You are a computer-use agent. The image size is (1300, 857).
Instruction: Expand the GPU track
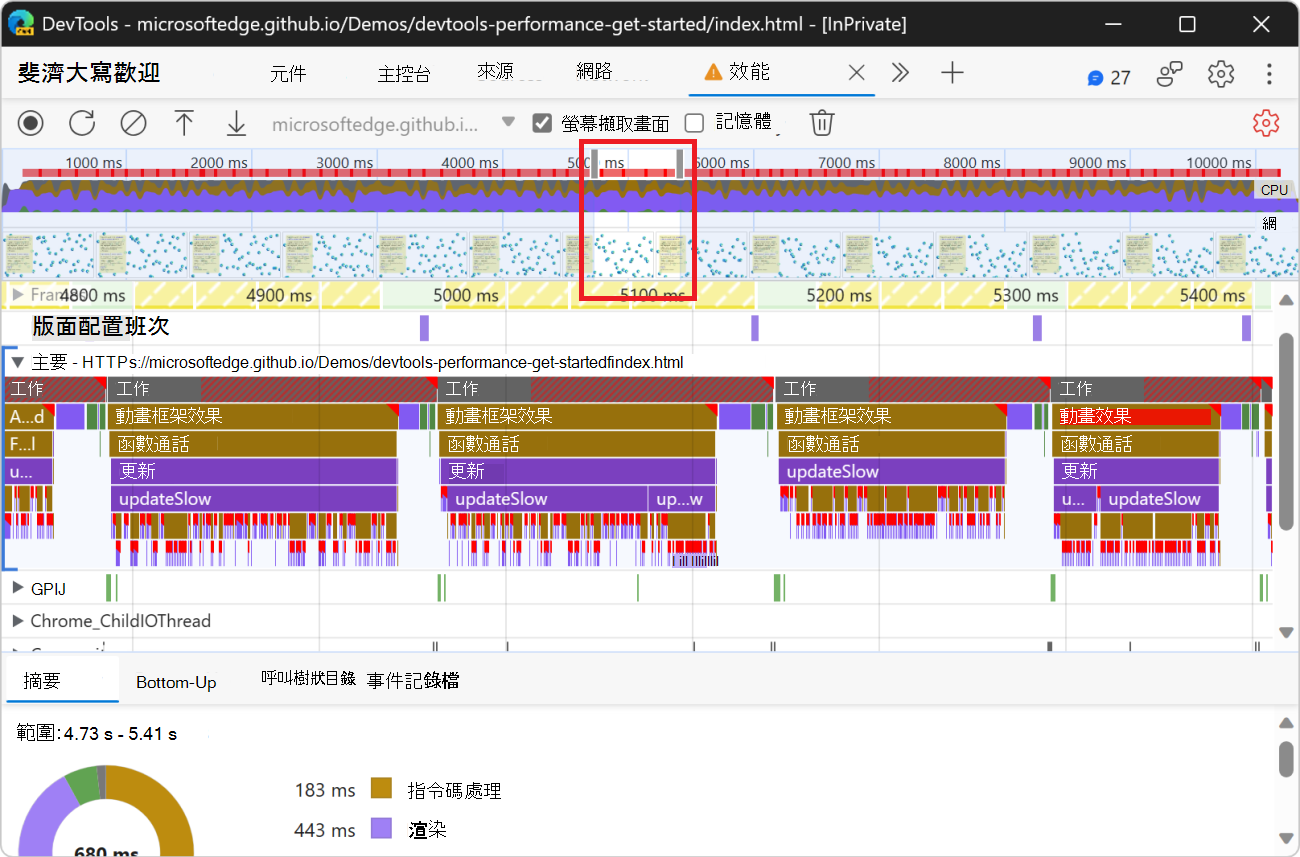pyautogui.click(x=17, y=588)
